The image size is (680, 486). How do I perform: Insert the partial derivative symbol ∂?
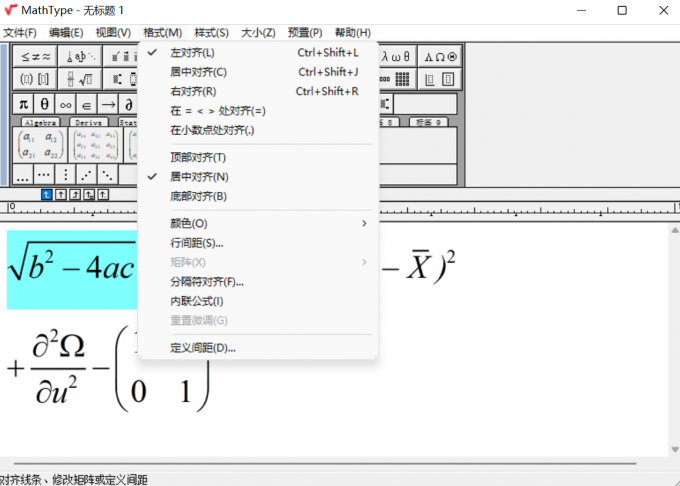click(x=128, y=104)
